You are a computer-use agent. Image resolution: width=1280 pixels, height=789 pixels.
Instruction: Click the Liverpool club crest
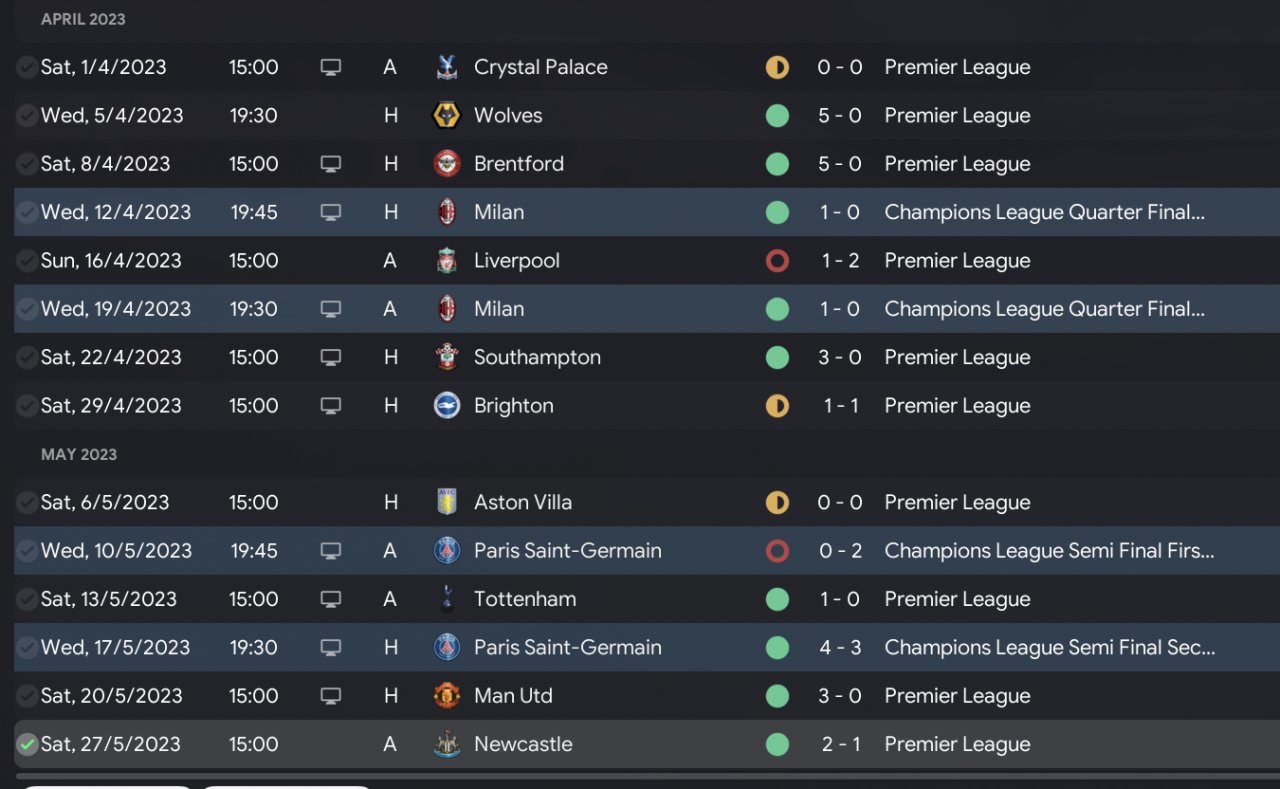pos(446,261)
